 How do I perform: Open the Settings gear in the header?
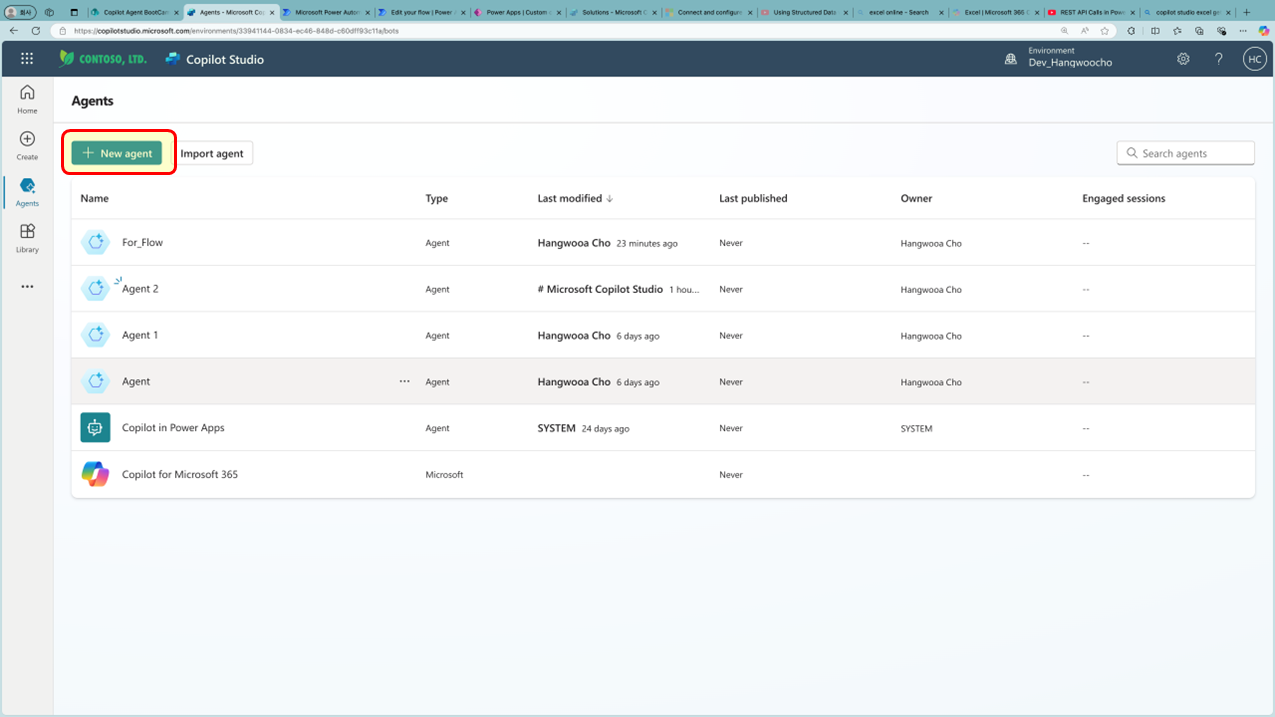(1183, 59)
